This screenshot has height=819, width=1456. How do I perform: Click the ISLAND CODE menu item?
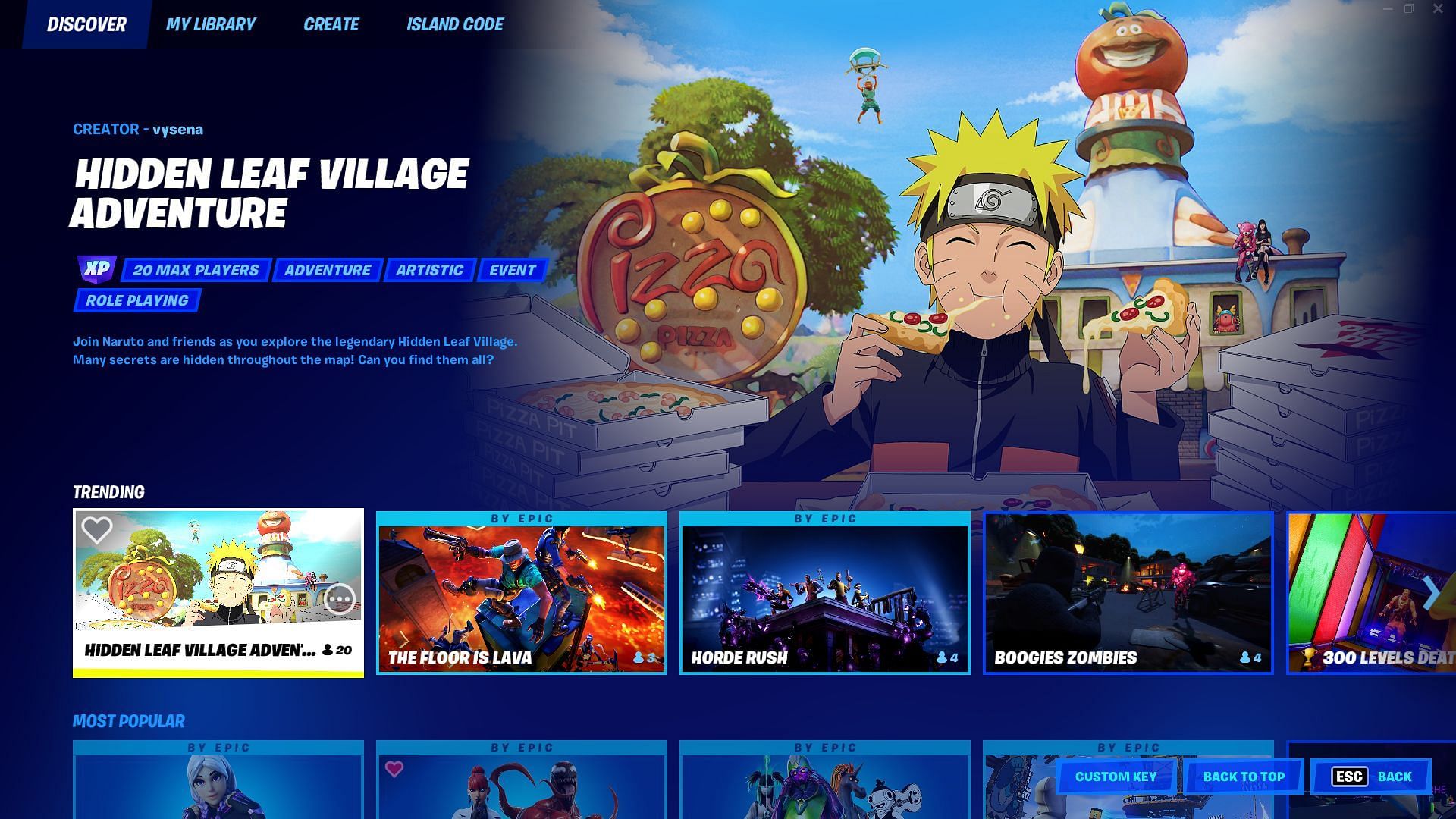coord(455,24)
